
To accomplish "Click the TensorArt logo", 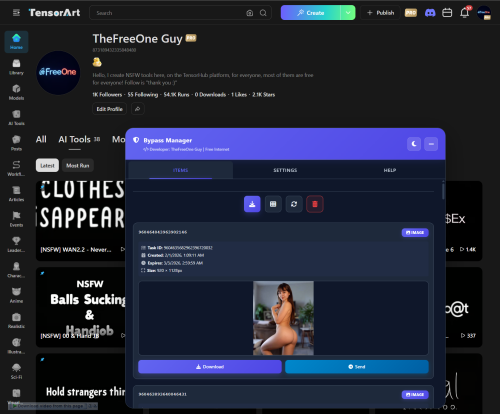I will point(54,13).
